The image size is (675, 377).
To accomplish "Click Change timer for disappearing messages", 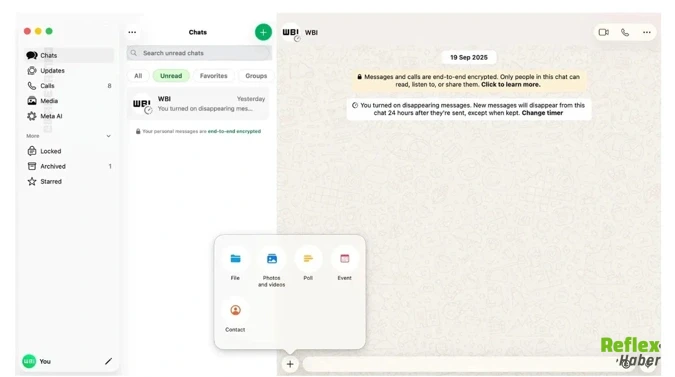I will point(542,113).
